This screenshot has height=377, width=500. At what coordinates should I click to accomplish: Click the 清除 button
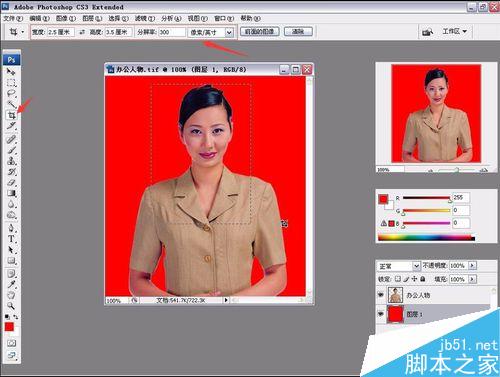pos(298,32)
